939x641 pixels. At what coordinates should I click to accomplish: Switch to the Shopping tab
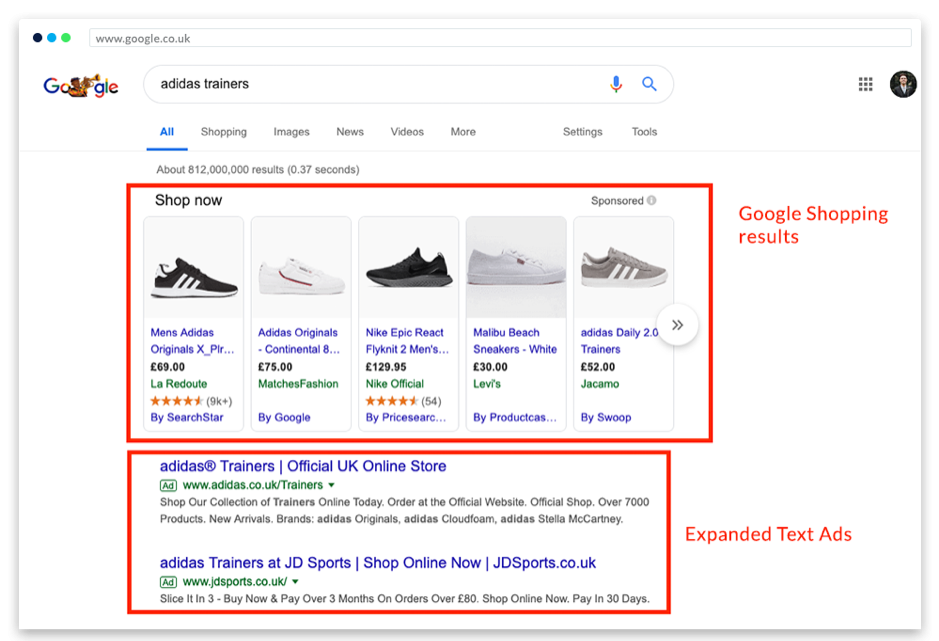(223, 132)
